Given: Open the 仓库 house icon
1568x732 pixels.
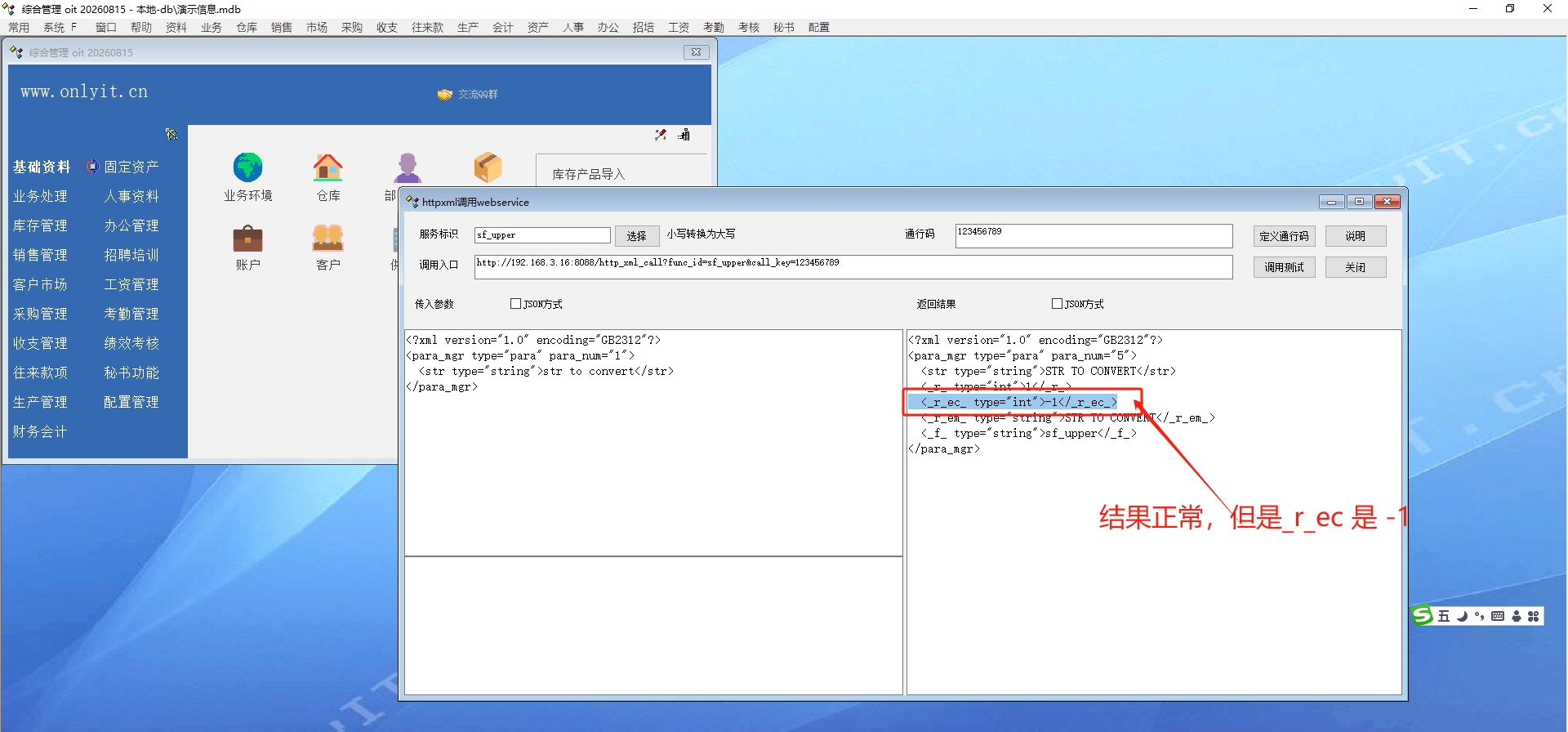Looking at the screenshot, I should click(327, 167).
